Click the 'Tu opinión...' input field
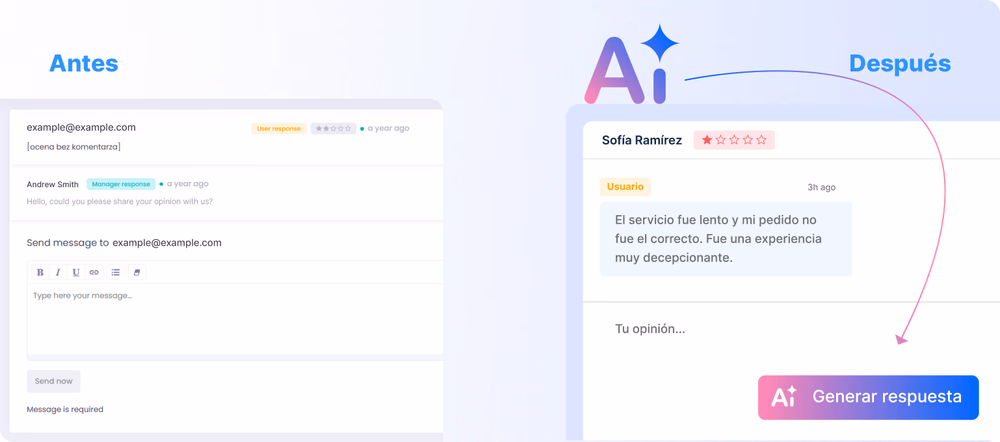 tap(791, 329)
